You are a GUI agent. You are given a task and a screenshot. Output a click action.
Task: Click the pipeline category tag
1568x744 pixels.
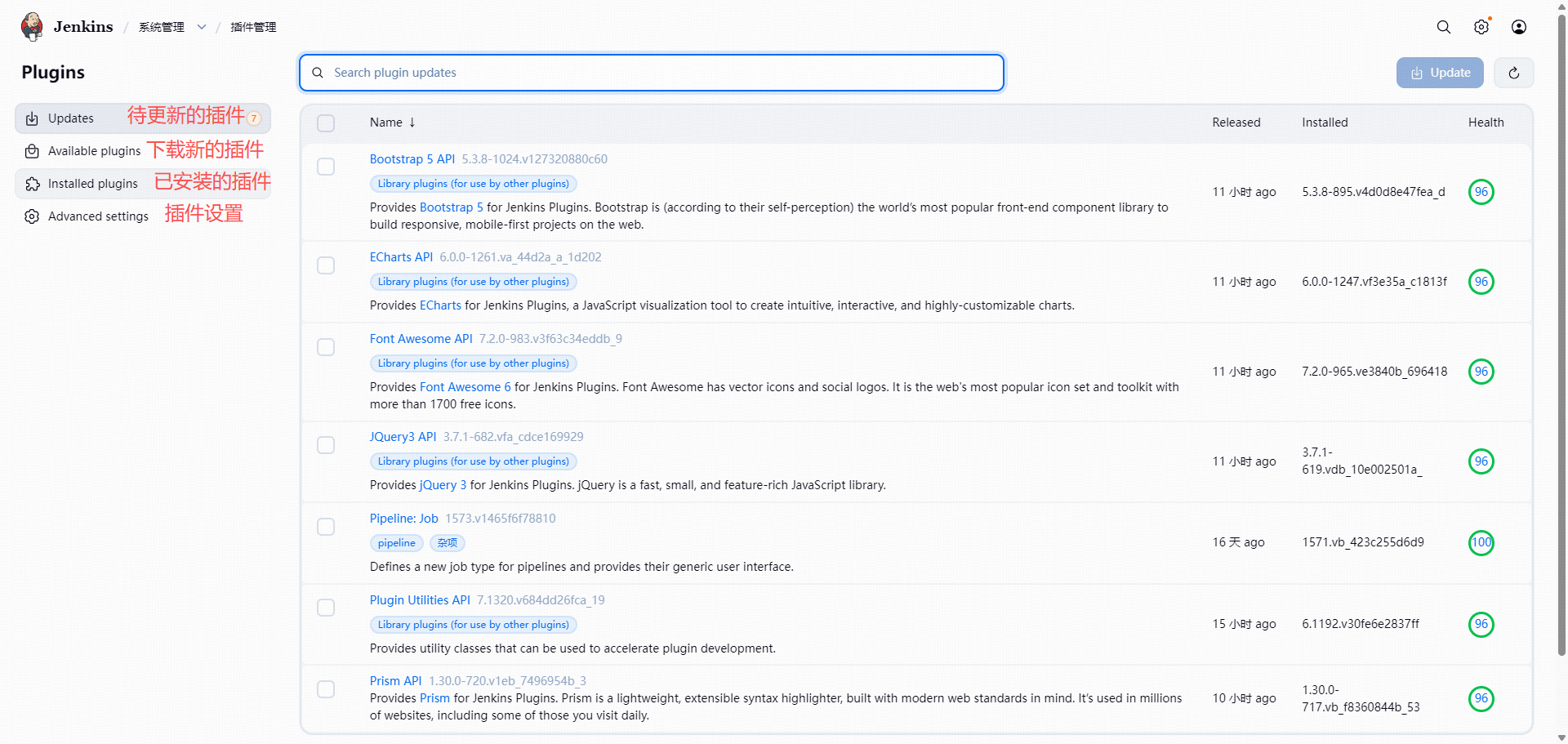397,543
